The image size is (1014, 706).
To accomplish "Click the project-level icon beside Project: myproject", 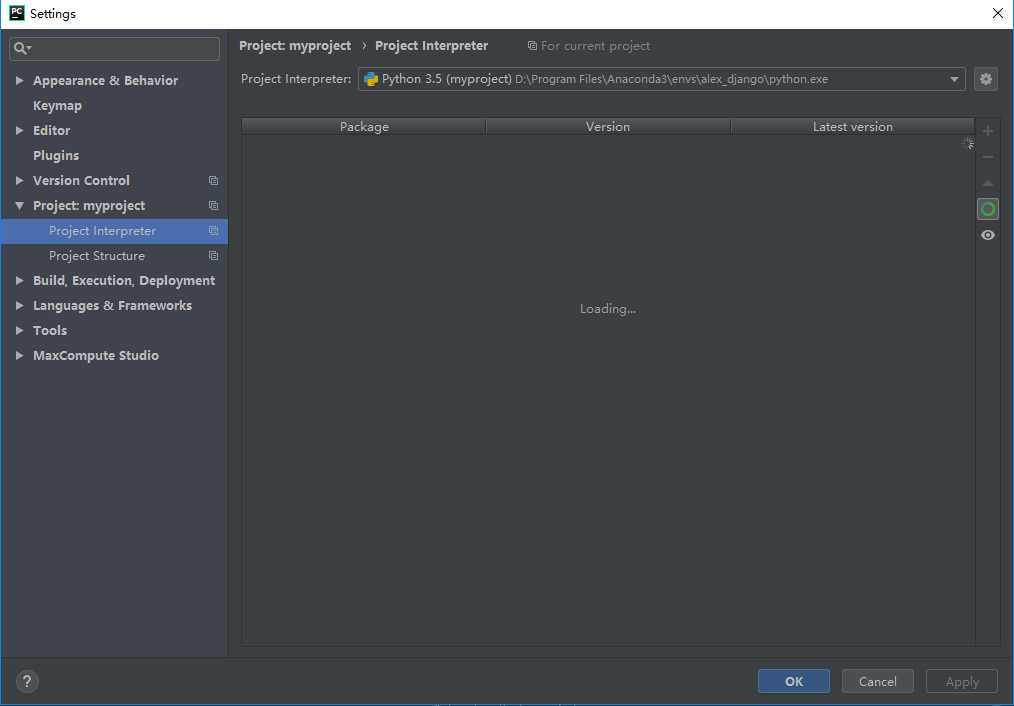I will click(213, 206).
